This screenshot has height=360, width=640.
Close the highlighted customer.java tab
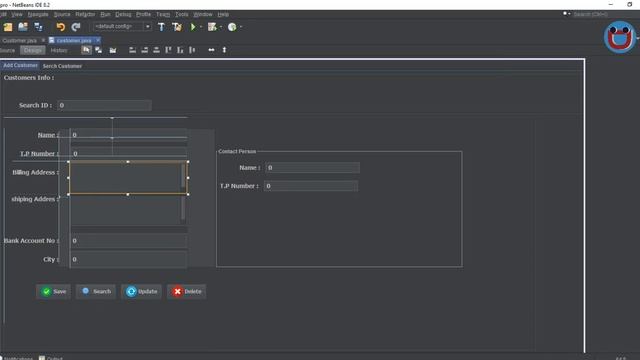click(98, 40)
